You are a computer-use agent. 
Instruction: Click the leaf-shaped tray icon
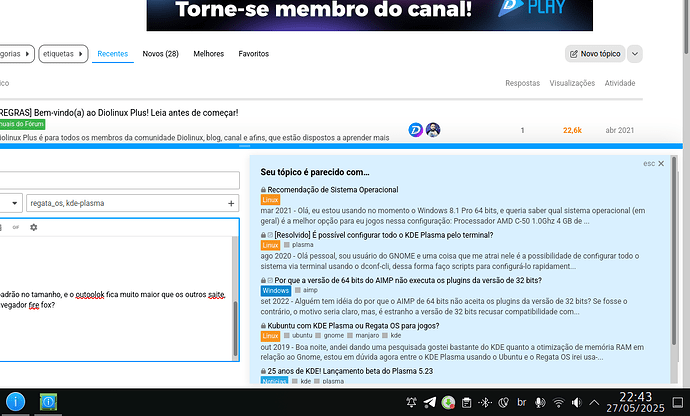click(503, 402)
